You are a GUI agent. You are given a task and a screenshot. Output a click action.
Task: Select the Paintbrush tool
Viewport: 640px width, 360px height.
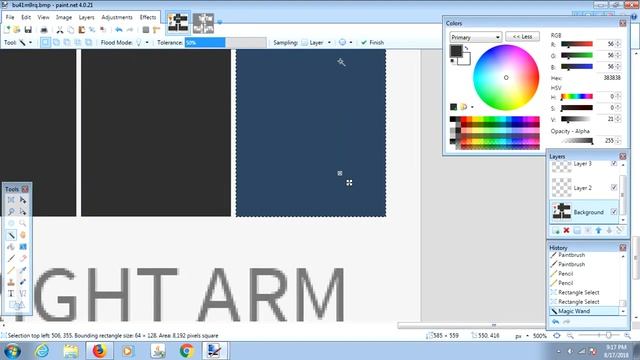(11, 258)
